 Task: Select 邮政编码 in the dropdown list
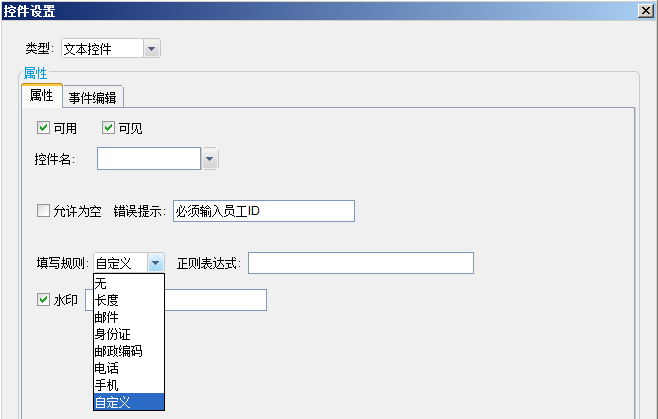click(129, 351)
